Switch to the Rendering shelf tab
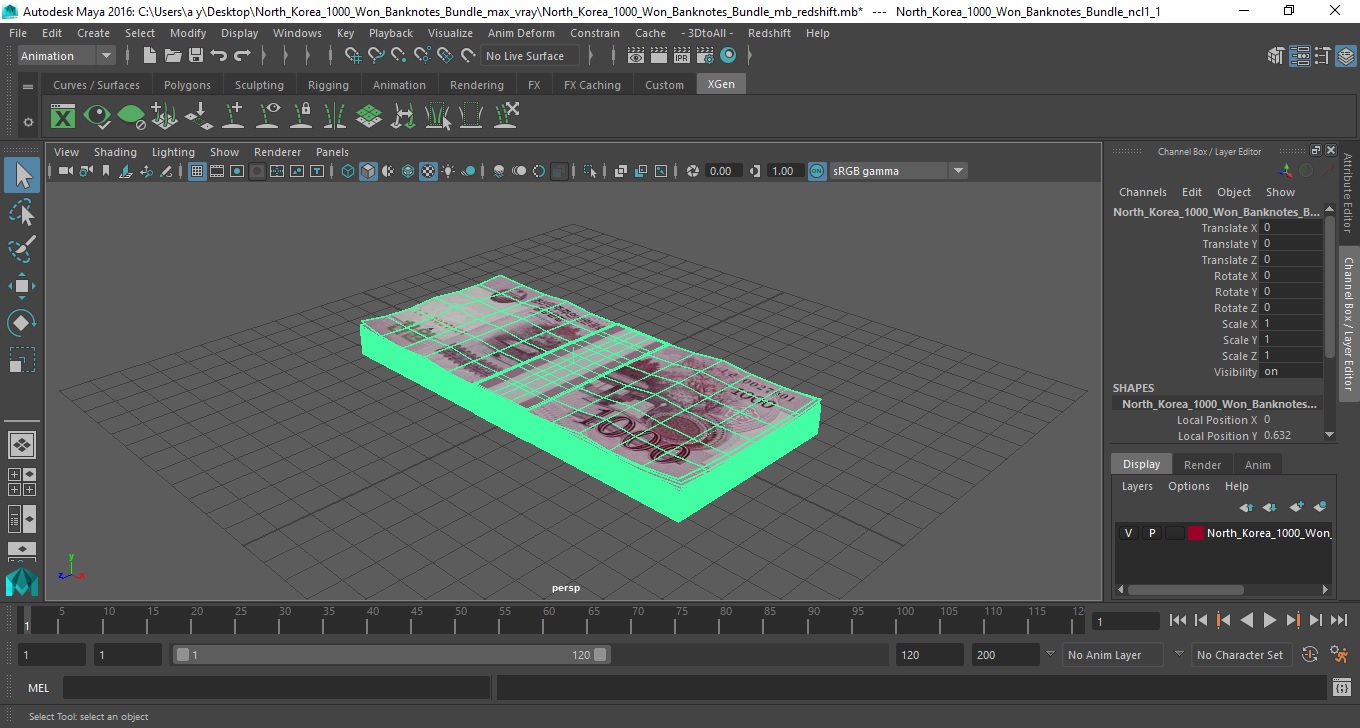Viewport: 1360px width, 728px height. [477, 85]
